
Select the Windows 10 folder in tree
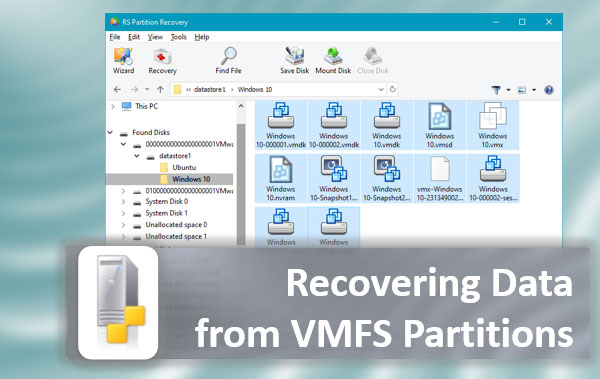[185, 179]
